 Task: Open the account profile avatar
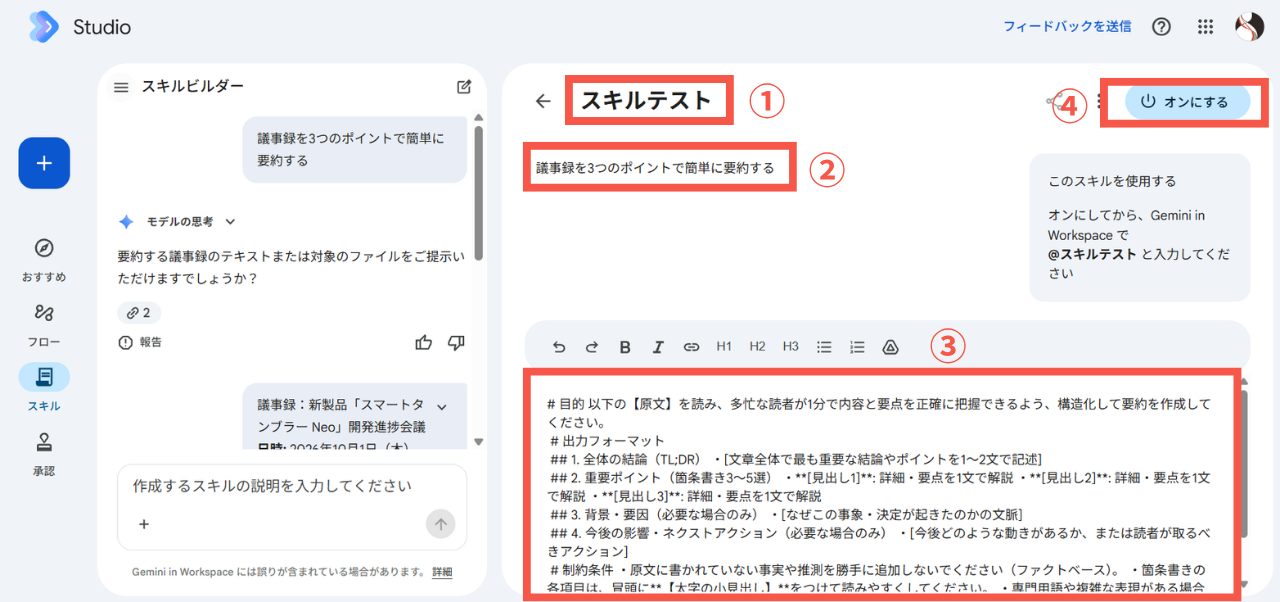click(1250, 27)
